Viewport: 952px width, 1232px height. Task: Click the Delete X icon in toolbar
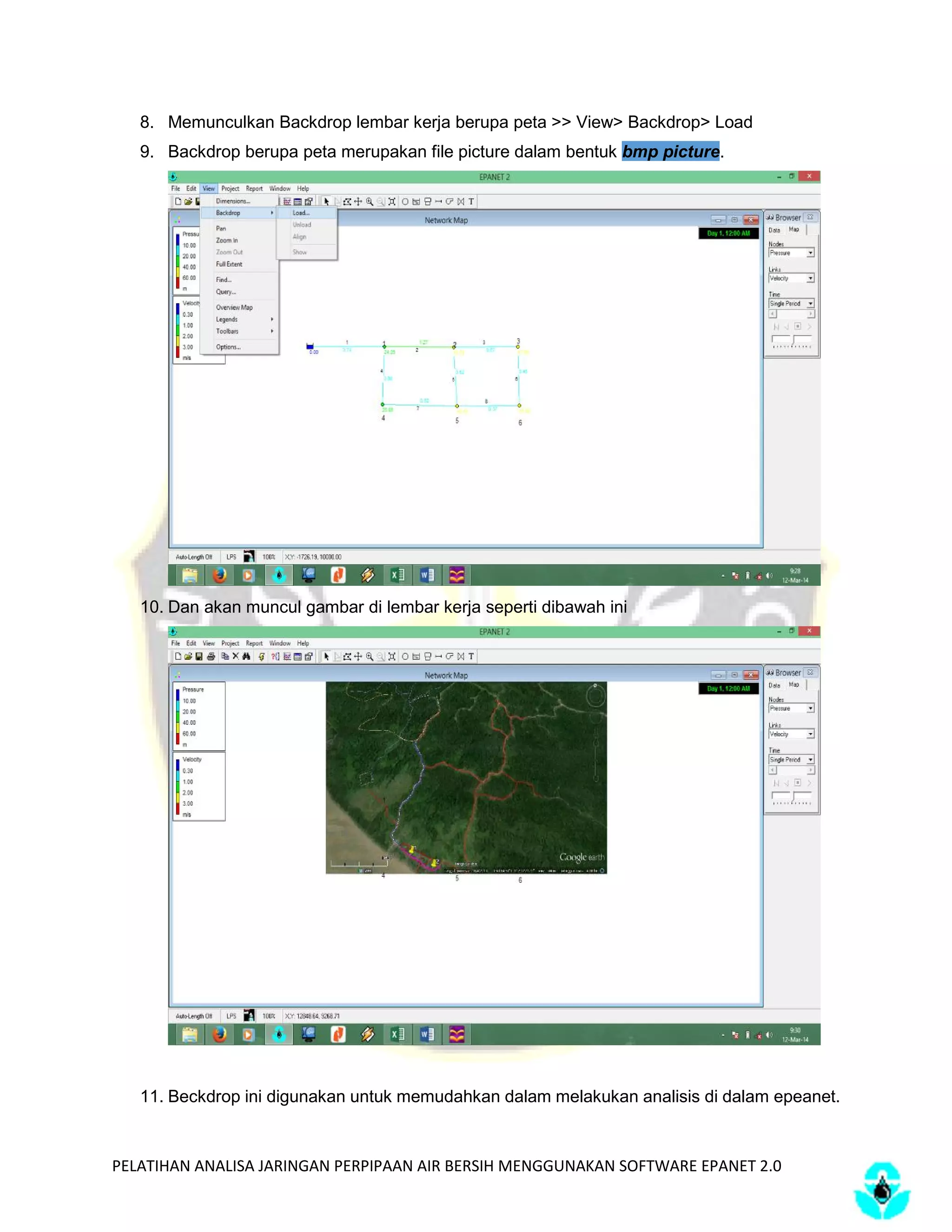click(236, 656)
